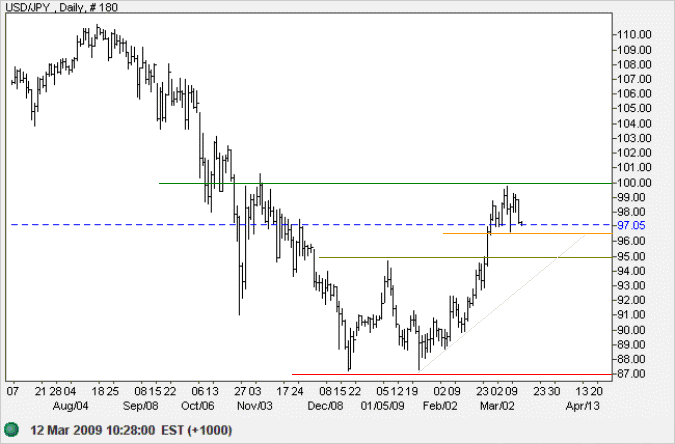This screenshot has height=444, width=675.
Task: Click the Apr/13 date axis label
Action: coord(582,406)
